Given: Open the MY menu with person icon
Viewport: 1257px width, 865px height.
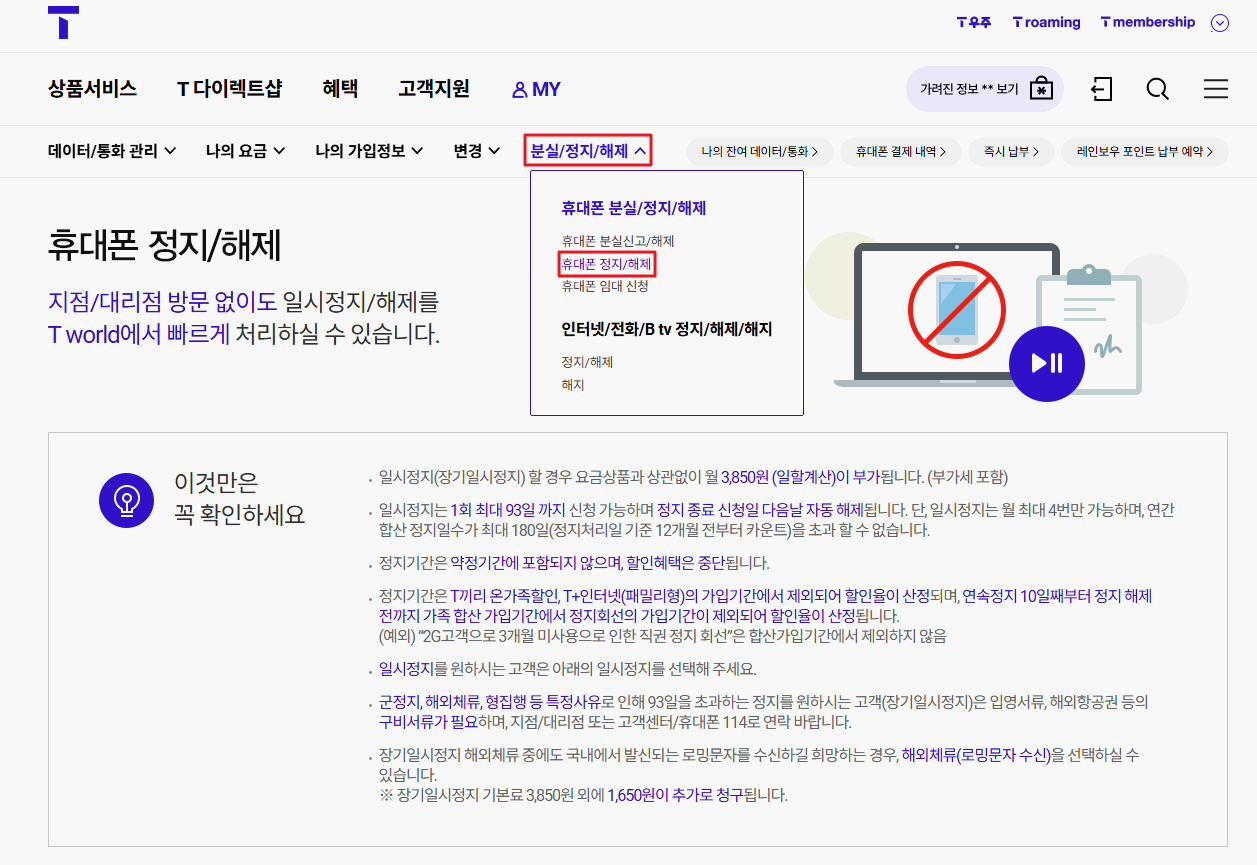Looking at the screenshot, I should [536, 90].
